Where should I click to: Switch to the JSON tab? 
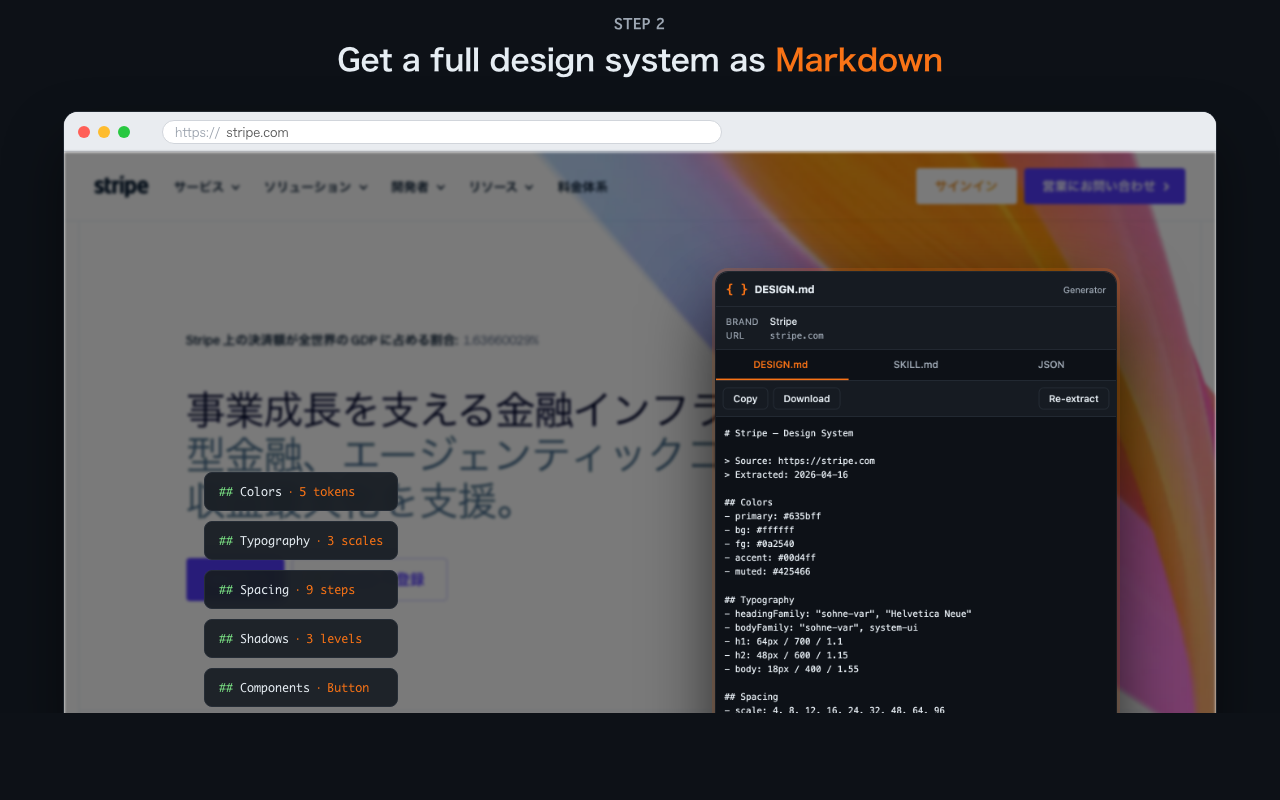click(x=1050, y=365)
